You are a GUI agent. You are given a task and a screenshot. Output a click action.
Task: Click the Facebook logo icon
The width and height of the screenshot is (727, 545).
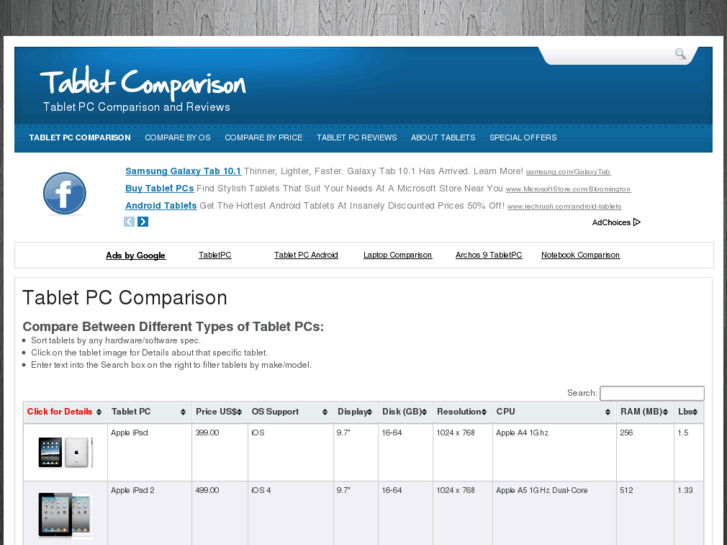click(x=64, y=193)
